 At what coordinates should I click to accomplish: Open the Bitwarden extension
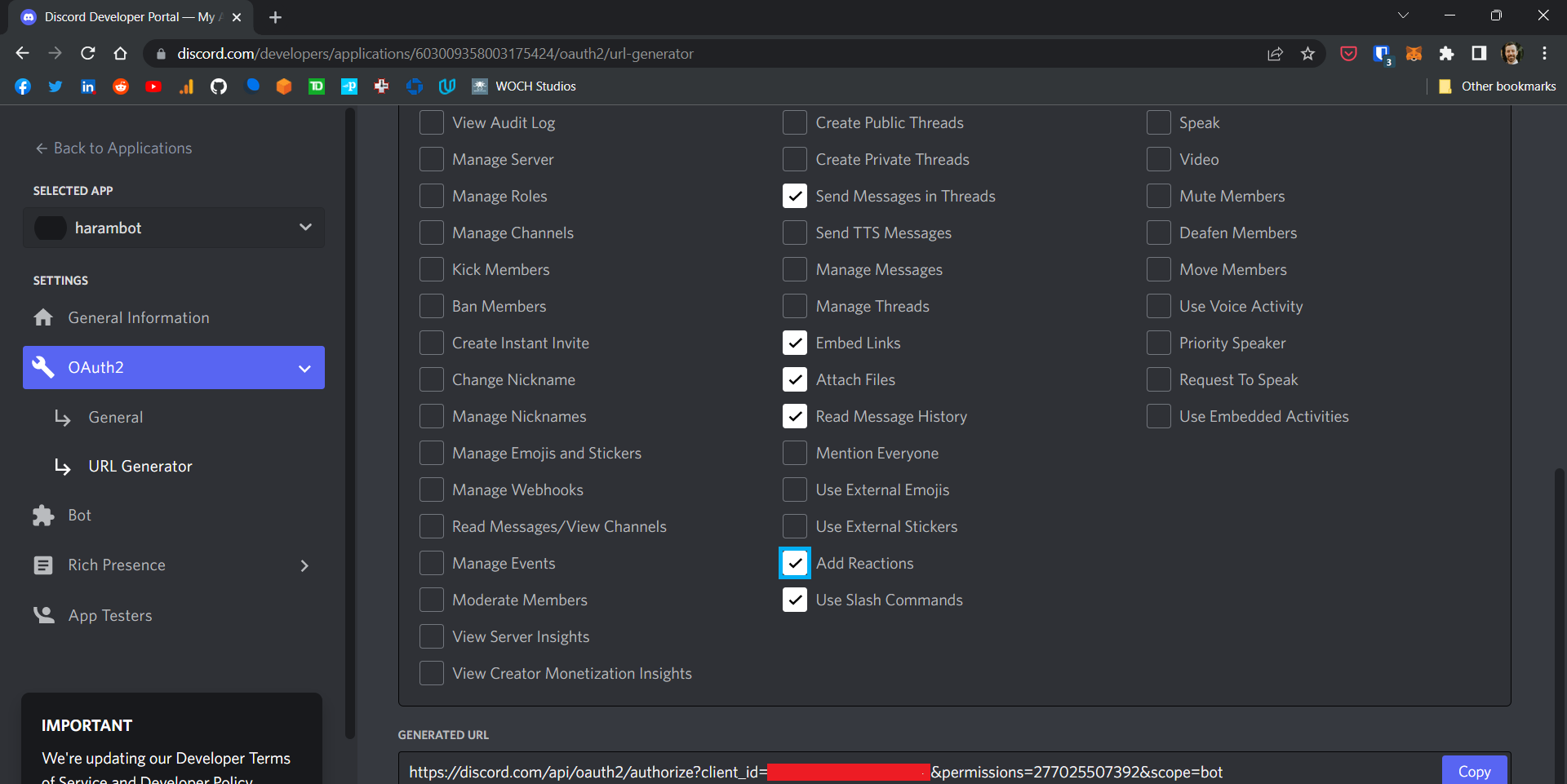pos(1381,54)
